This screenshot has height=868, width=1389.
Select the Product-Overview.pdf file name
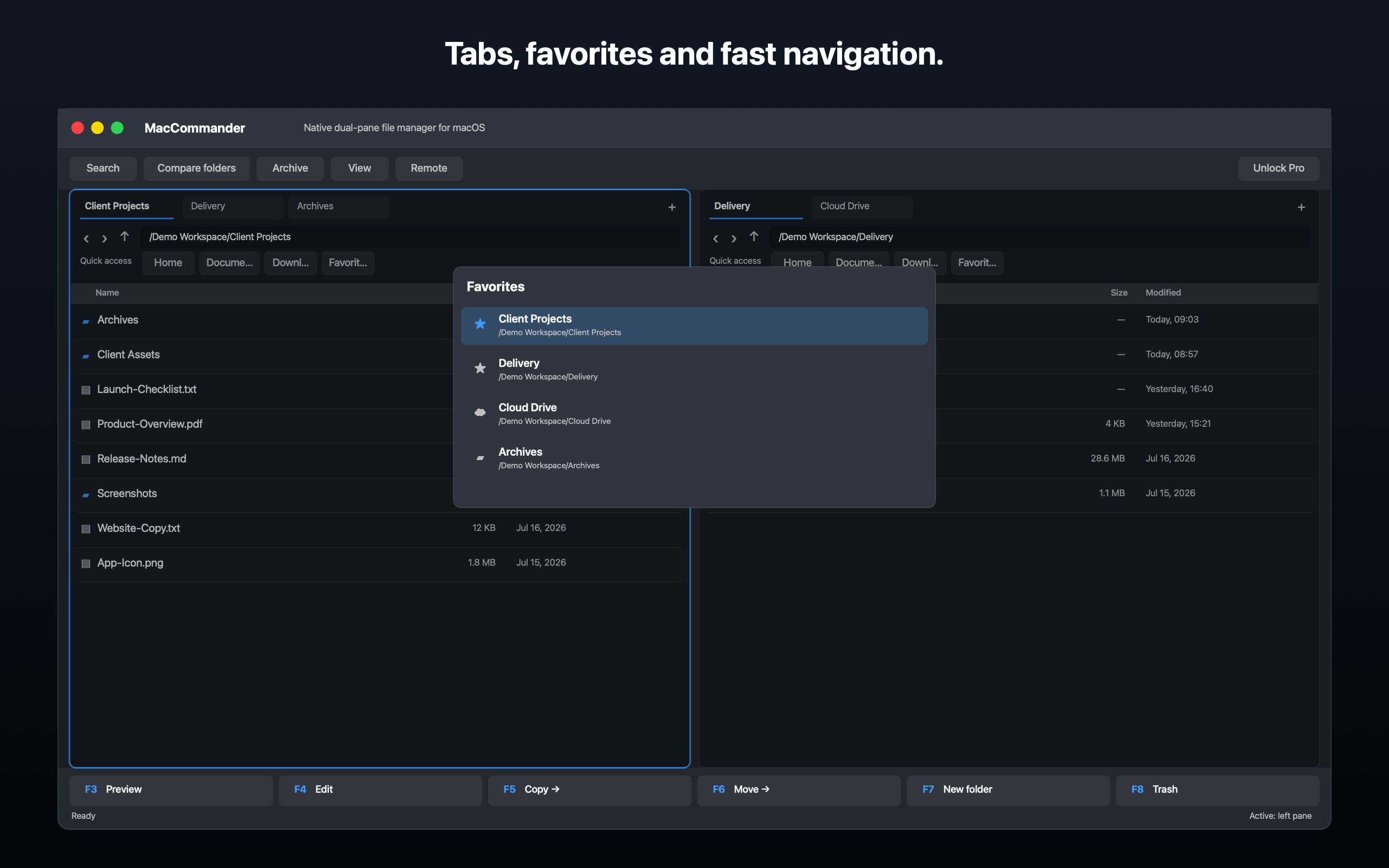pyautogui.click(x=150, y=424)
